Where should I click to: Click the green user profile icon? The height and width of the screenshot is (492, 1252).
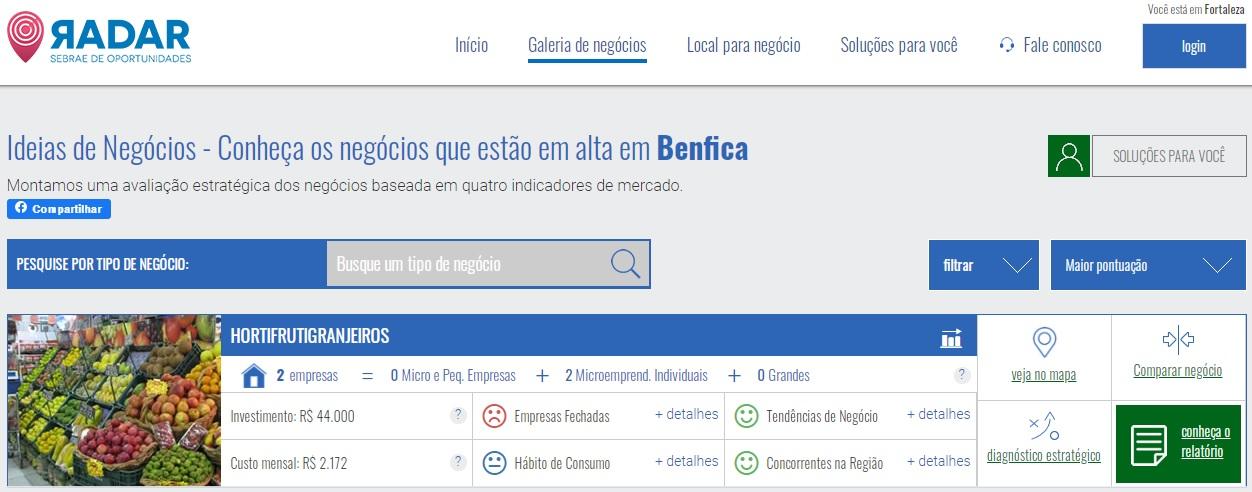click(1069, 157)
